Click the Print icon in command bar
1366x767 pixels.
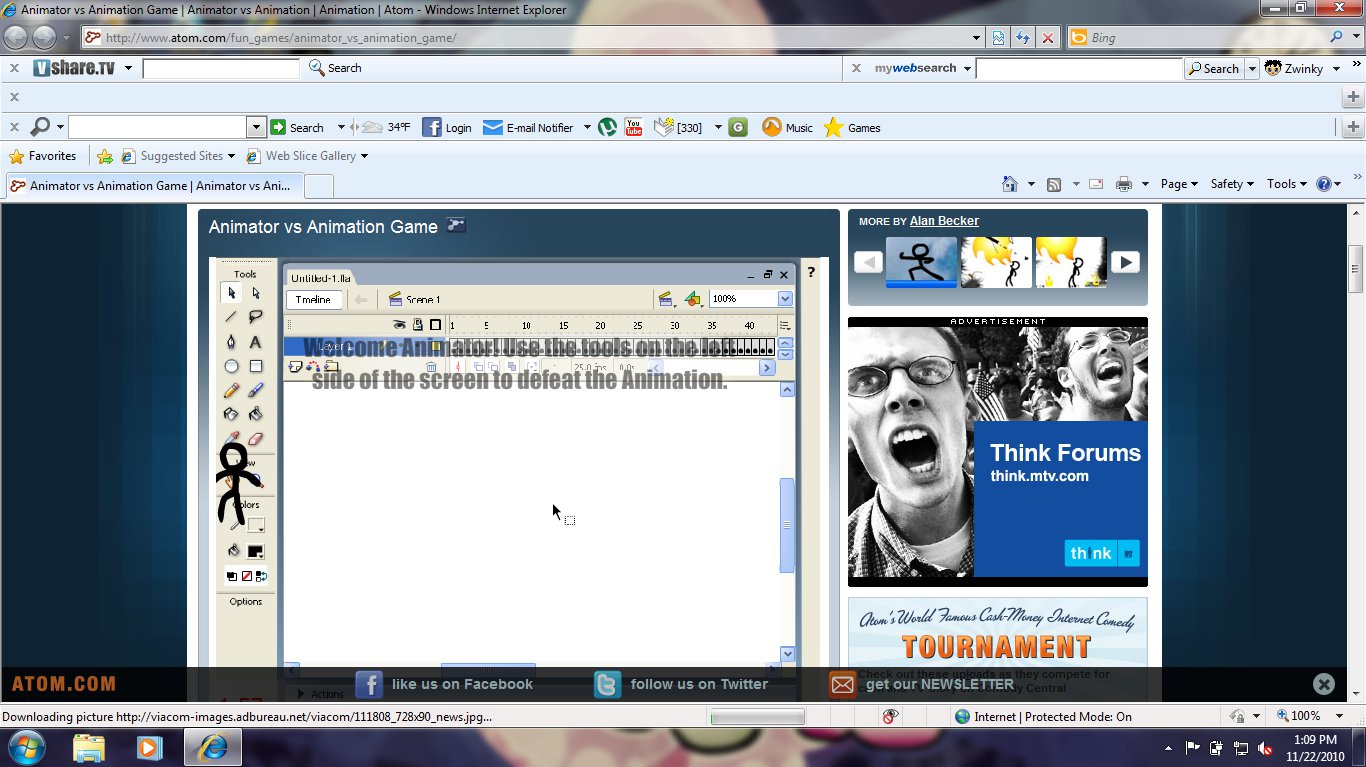(x=1123, y=184)
